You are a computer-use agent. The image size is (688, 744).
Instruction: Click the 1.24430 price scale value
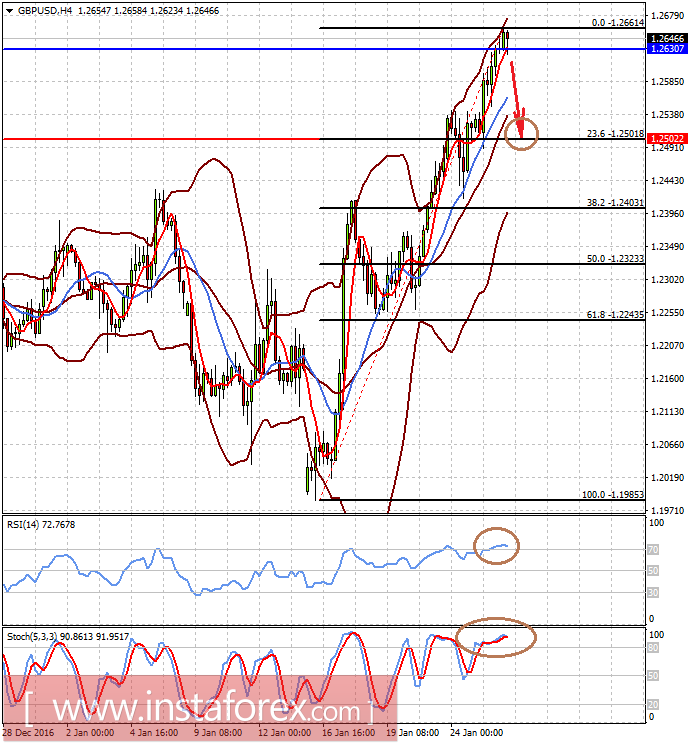668,180
